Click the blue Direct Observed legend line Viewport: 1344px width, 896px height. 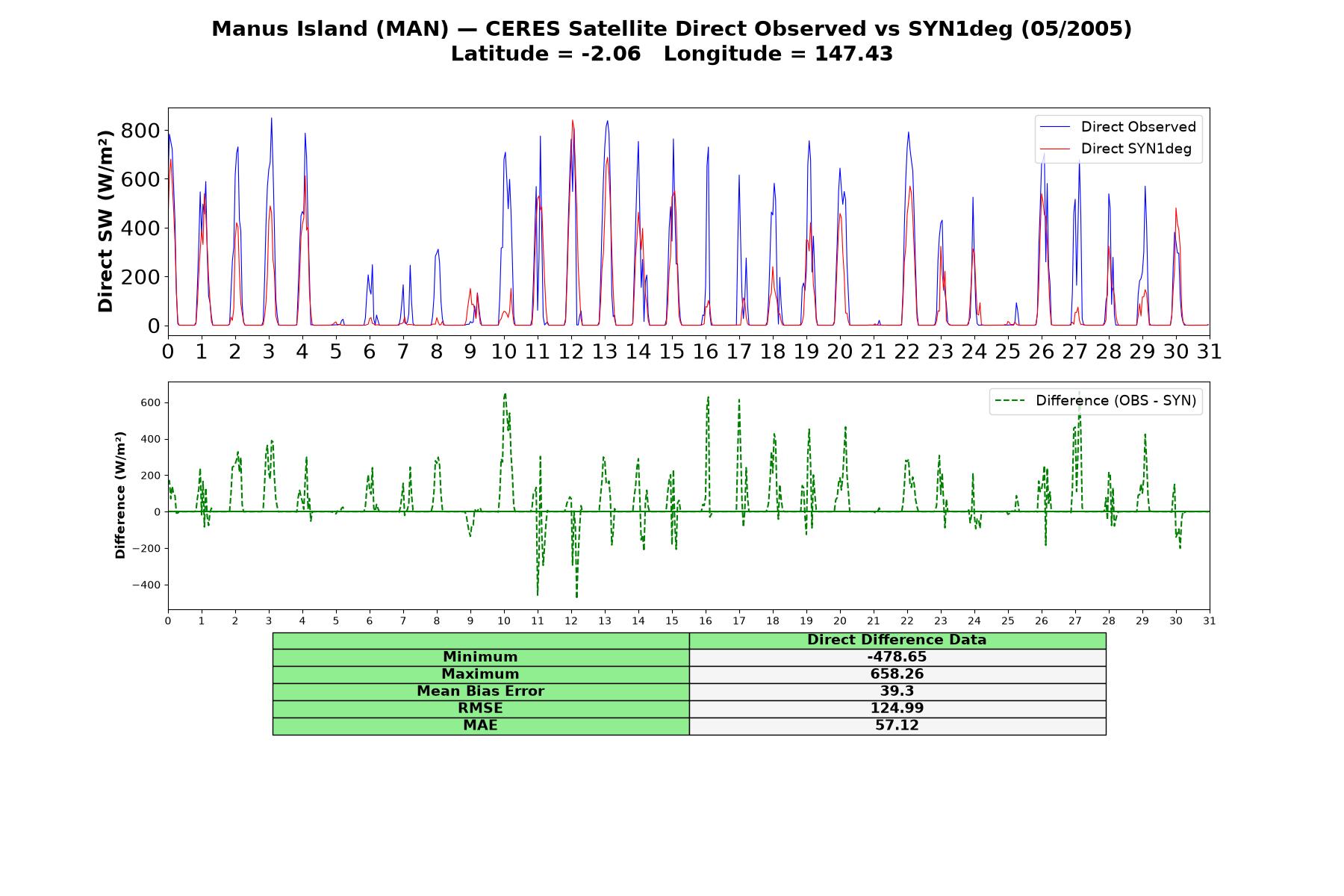1055,127
